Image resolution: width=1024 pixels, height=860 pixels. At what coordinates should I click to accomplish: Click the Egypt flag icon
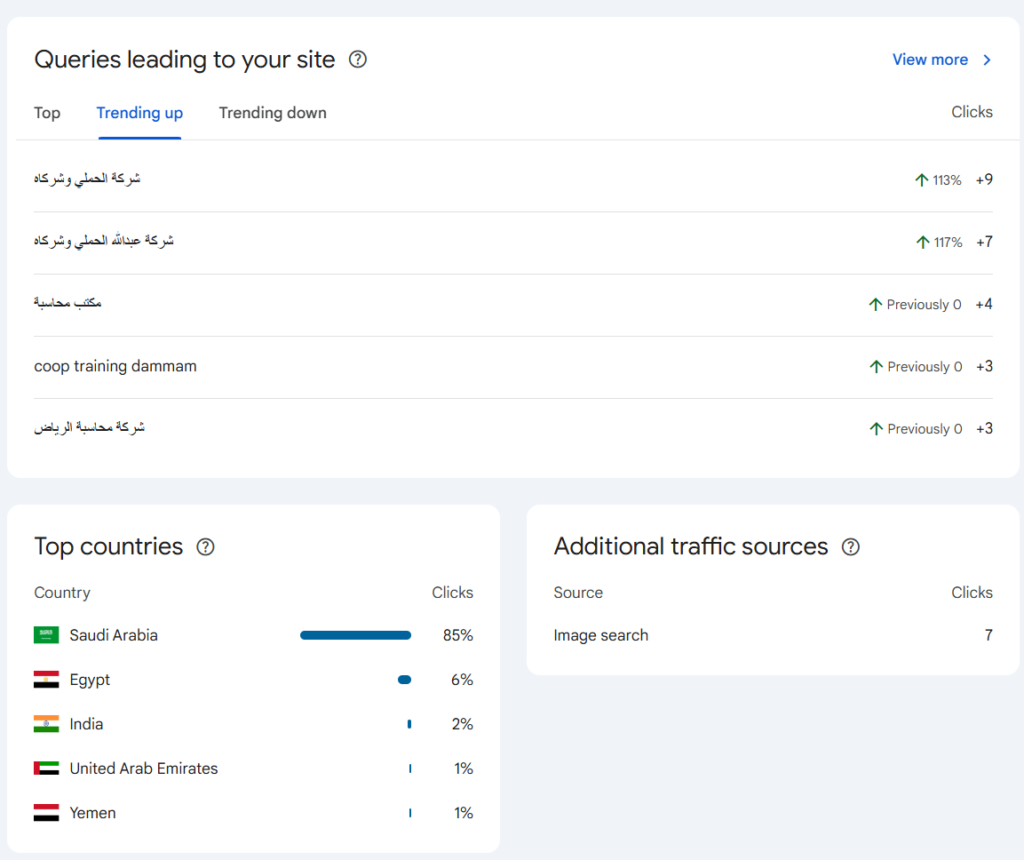coord(46,679)
